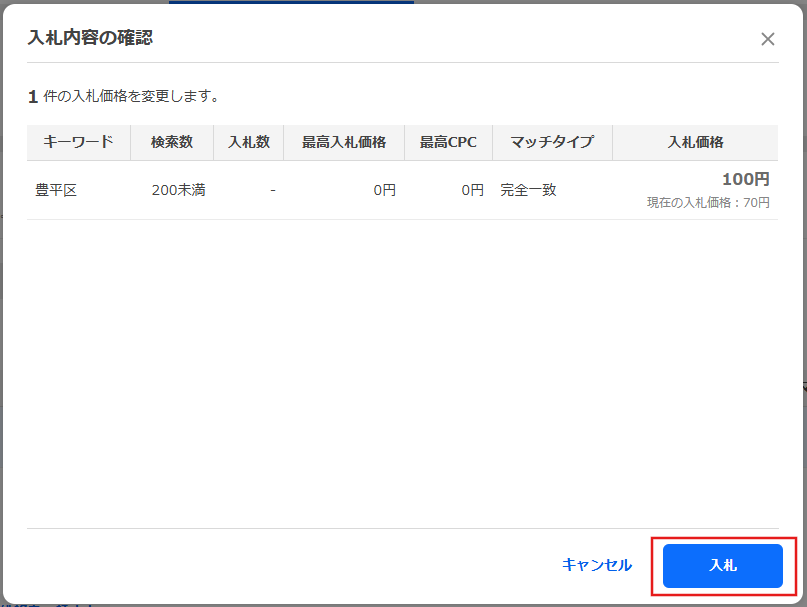Click the 検索数 column header
The height and width of the screenshot is (607, 807).
point(172,142)
